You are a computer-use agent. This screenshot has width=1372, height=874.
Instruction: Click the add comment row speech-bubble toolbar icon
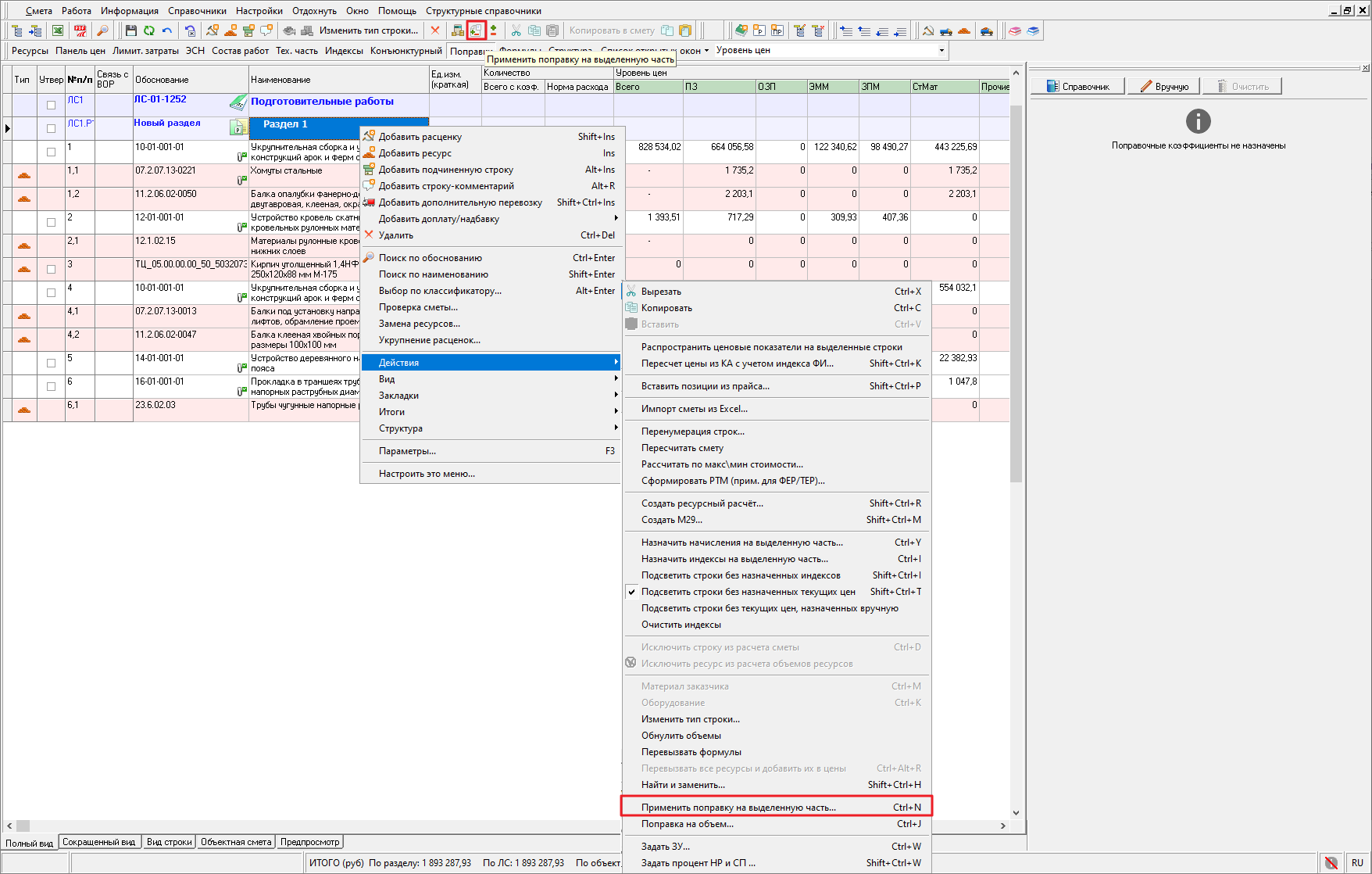point(266,30)
